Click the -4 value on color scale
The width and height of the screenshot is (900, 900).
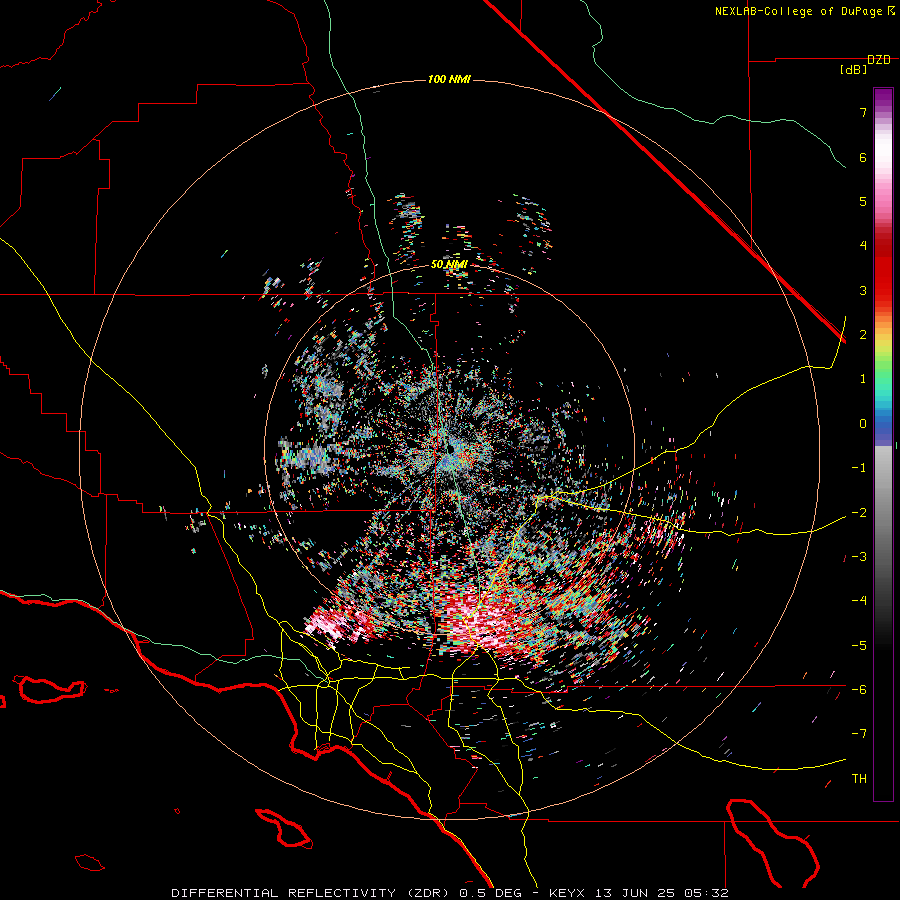(x=859, y=601)
